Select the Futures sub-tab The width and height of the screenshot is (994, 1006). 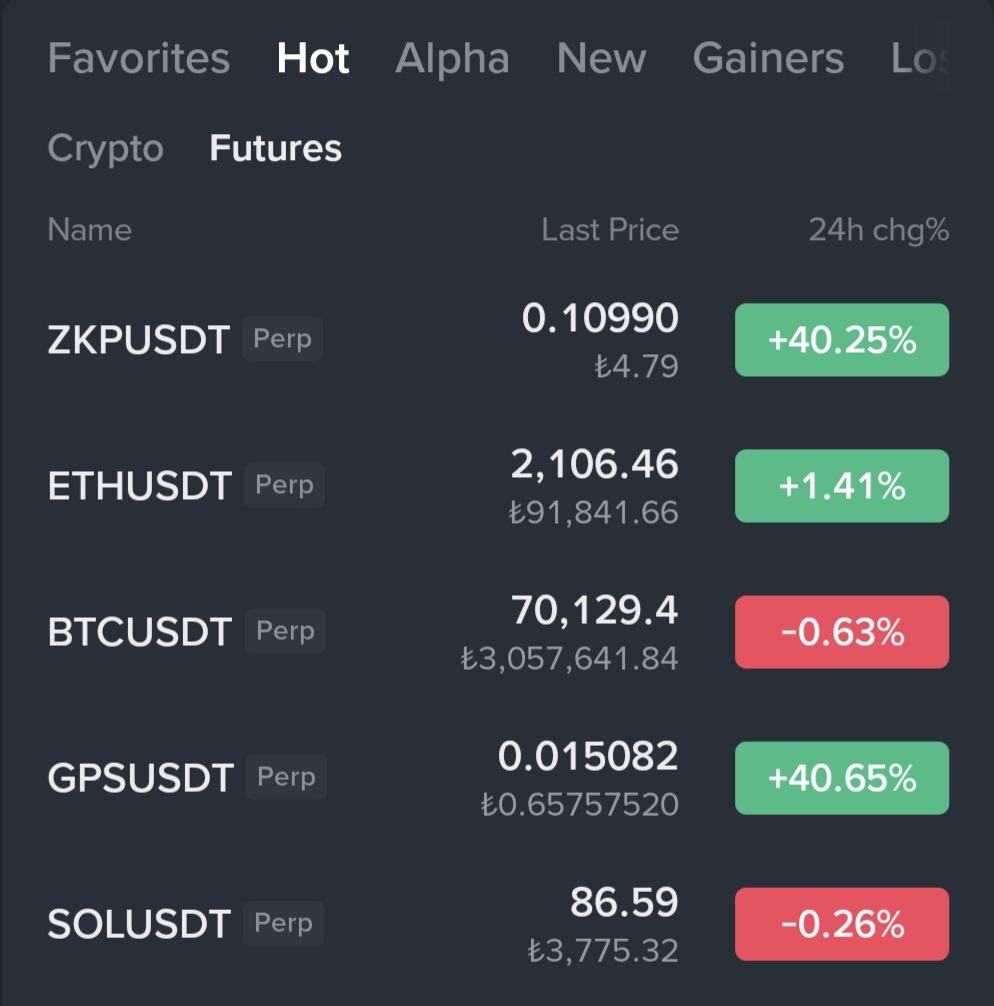275,149
